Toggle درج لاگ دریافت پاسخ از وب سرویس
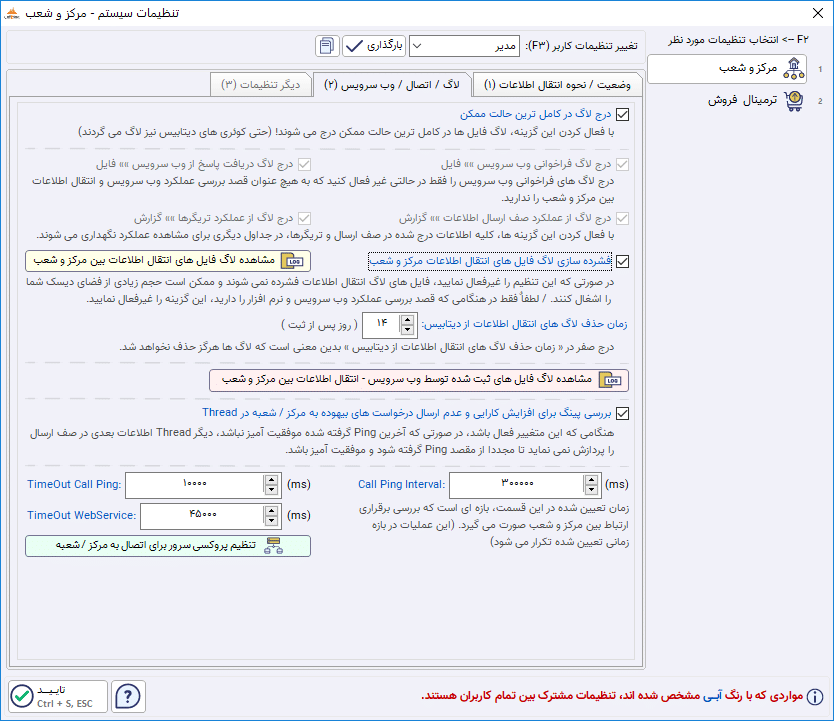Image resolution: width=834 pixels, height=721 pixels. pyautogui.click(x=304, y=164)
